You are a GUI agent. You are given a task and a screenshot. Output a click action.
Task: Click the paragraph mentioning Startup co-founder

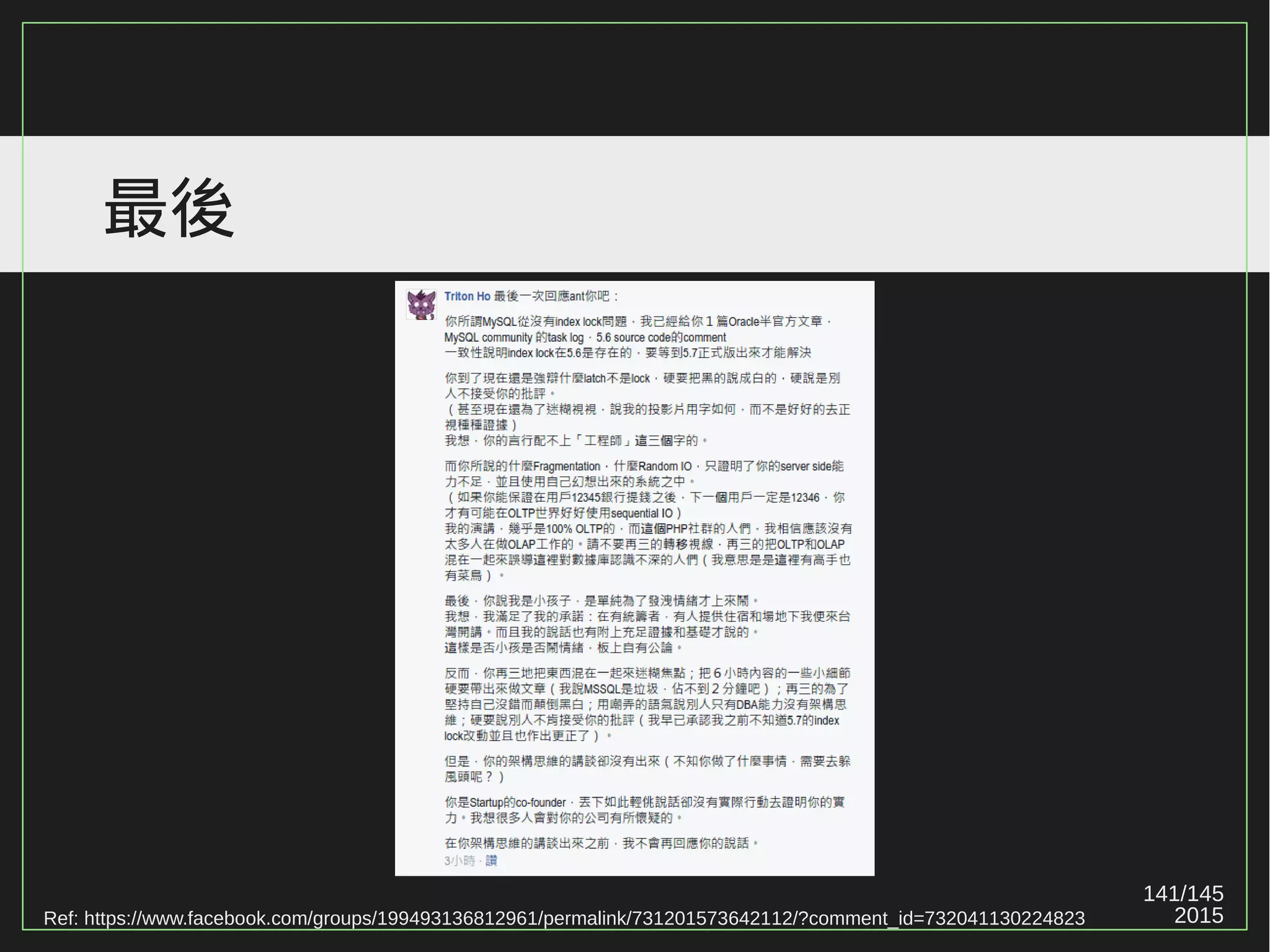(x=644, y=803)
